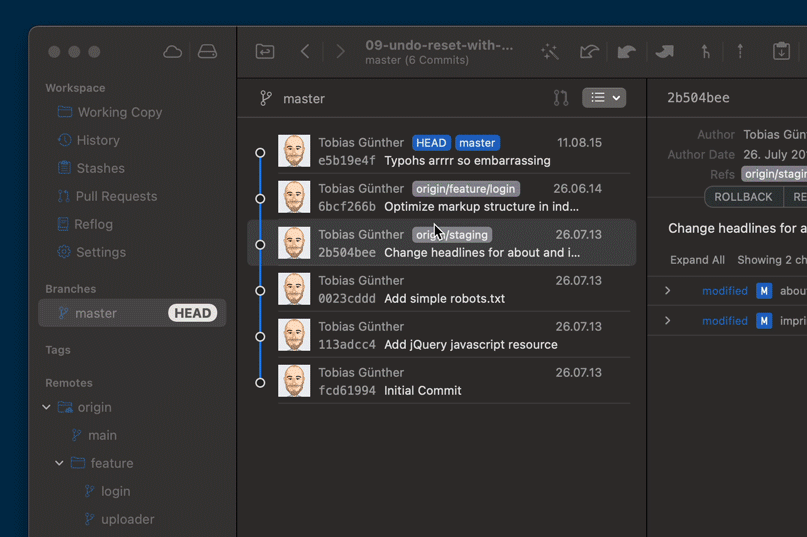This screenshot has width=807, height=537.
Task: Collapse the feature folder under origin
Action: pyautogui.click(x=60, y=464)
